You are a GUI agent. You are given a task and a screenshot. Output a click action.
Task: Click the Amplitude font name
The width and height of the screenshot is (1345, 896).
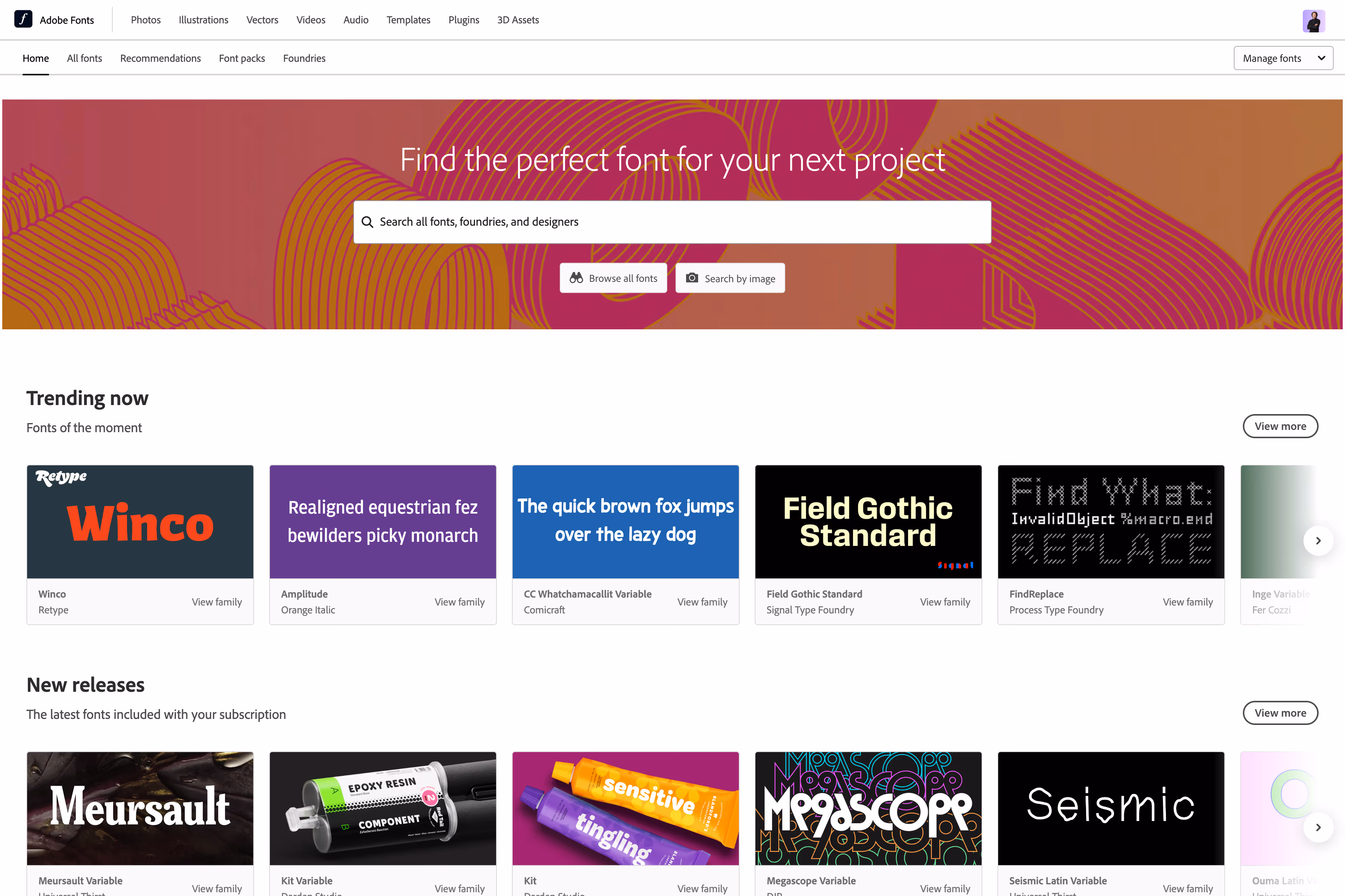305,594
